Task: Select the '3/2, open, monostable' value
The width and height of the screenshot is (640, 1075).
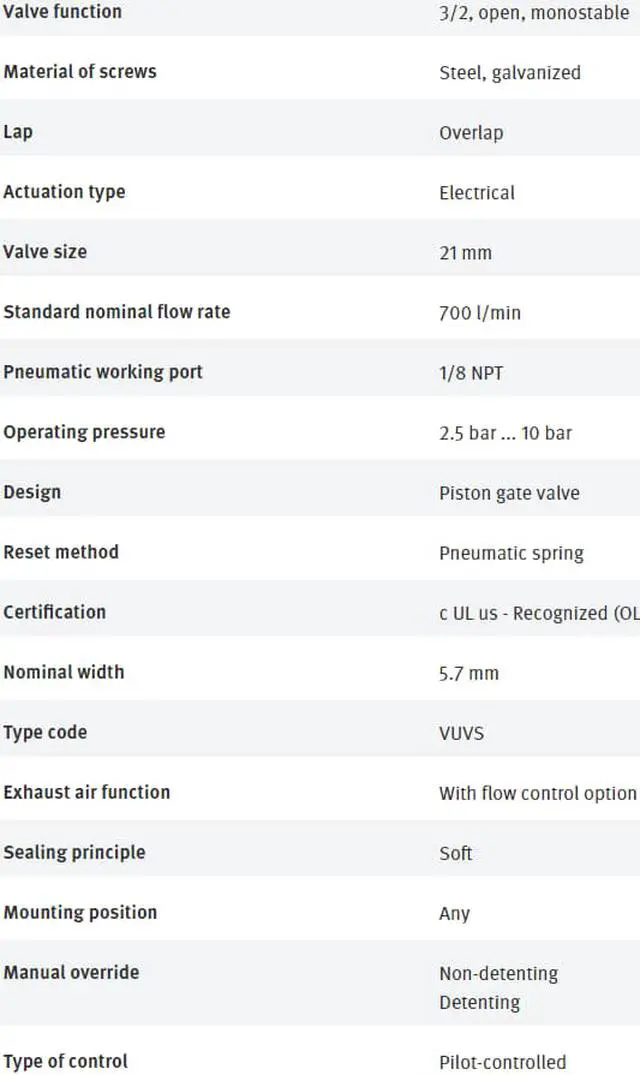Action: pos(534,13)
